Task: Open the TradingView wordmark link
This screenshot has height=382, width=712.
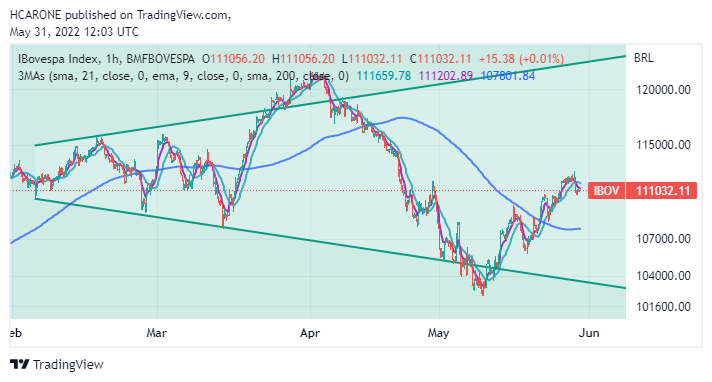Action: 68,365
